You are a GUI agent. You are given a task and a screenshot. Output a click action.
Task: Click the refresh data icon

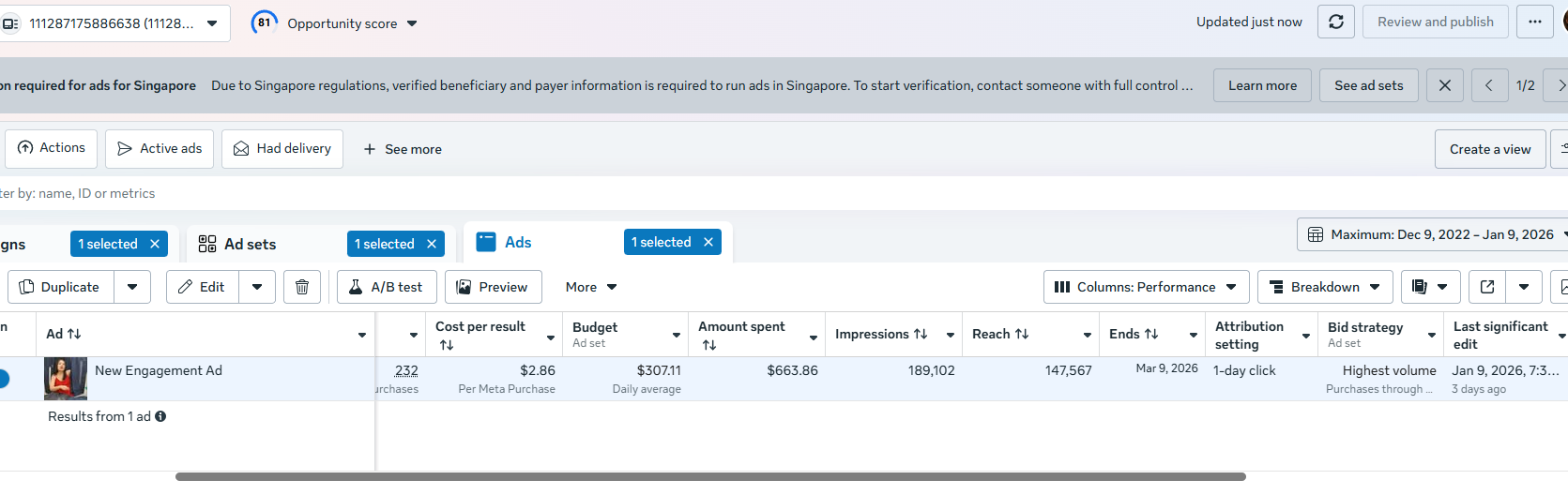tap(1335, 22)
